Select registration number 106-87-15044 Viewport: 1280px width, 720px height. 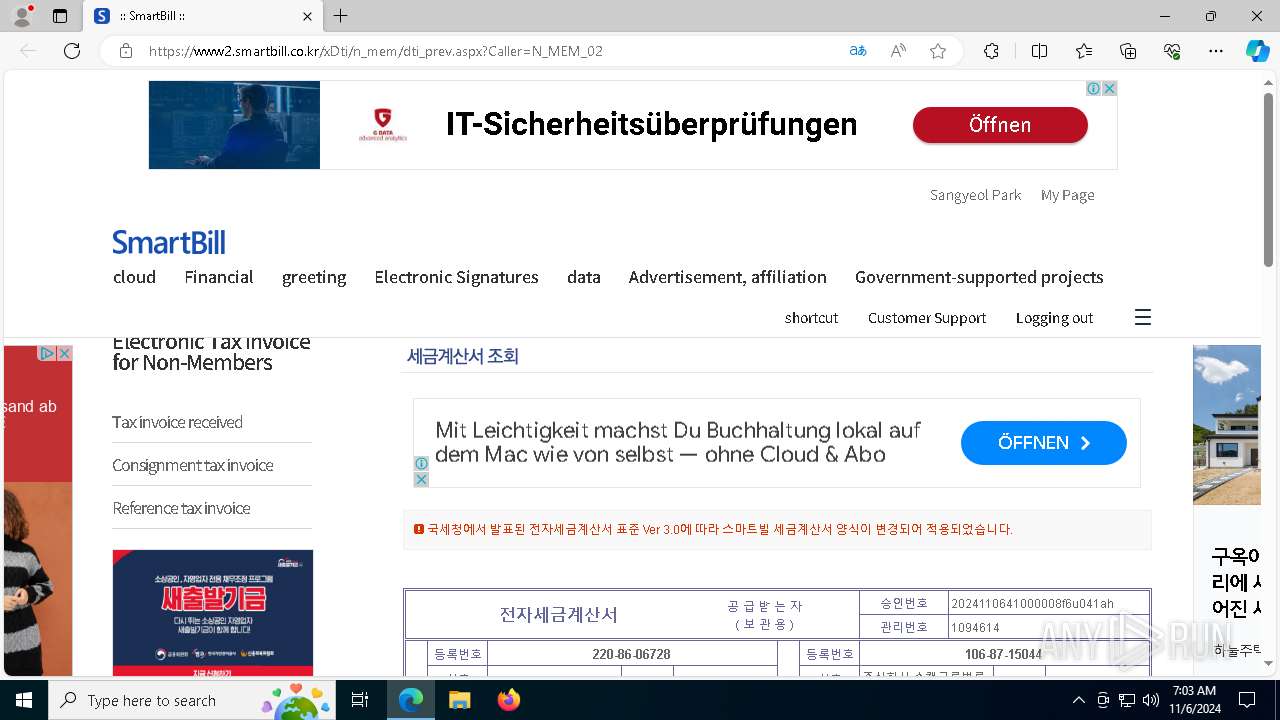click(x=1003, y=654)
